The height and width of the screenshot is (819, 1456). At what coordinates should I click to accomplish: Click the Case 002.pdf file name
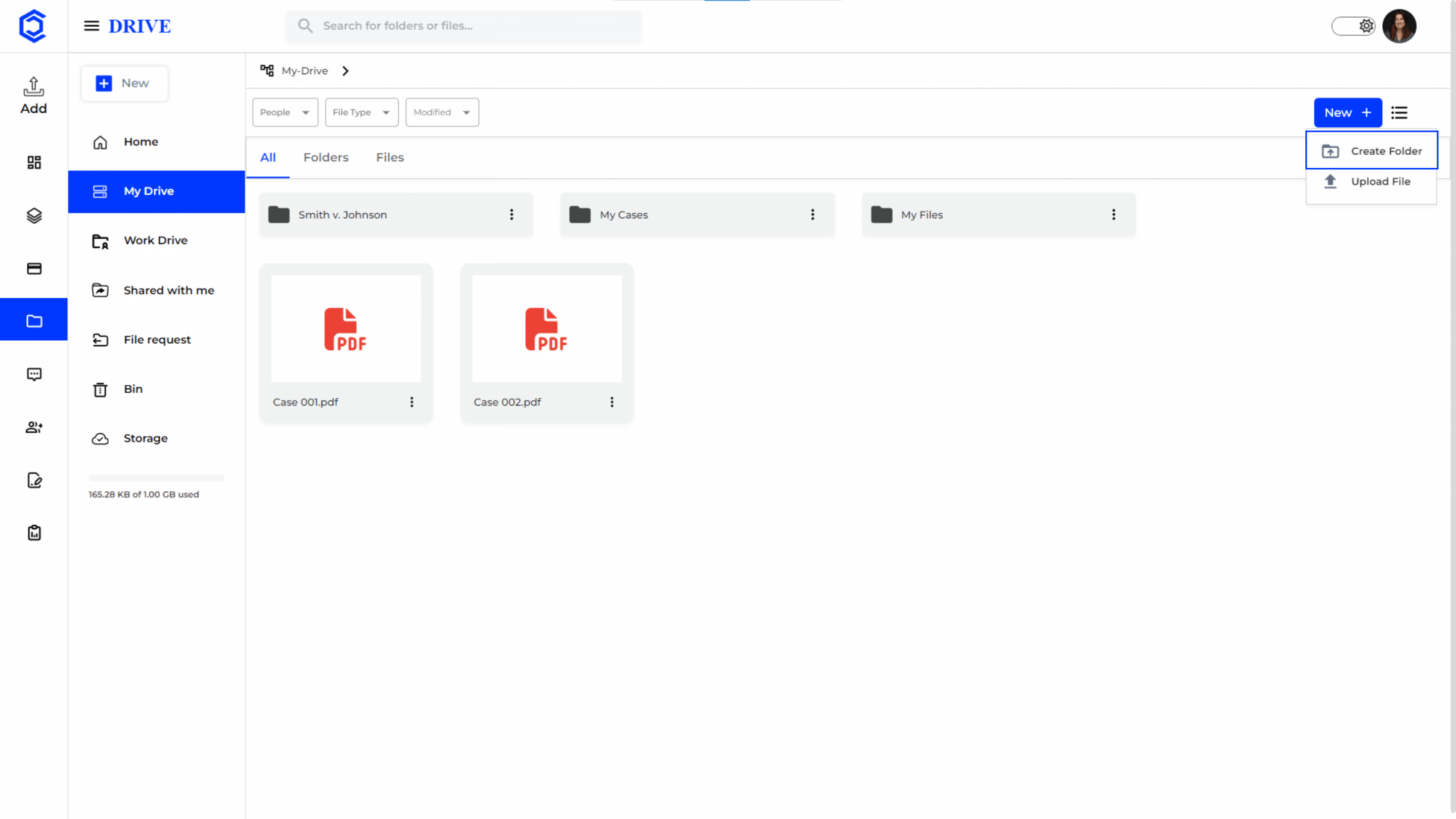(x=507, y=402)
